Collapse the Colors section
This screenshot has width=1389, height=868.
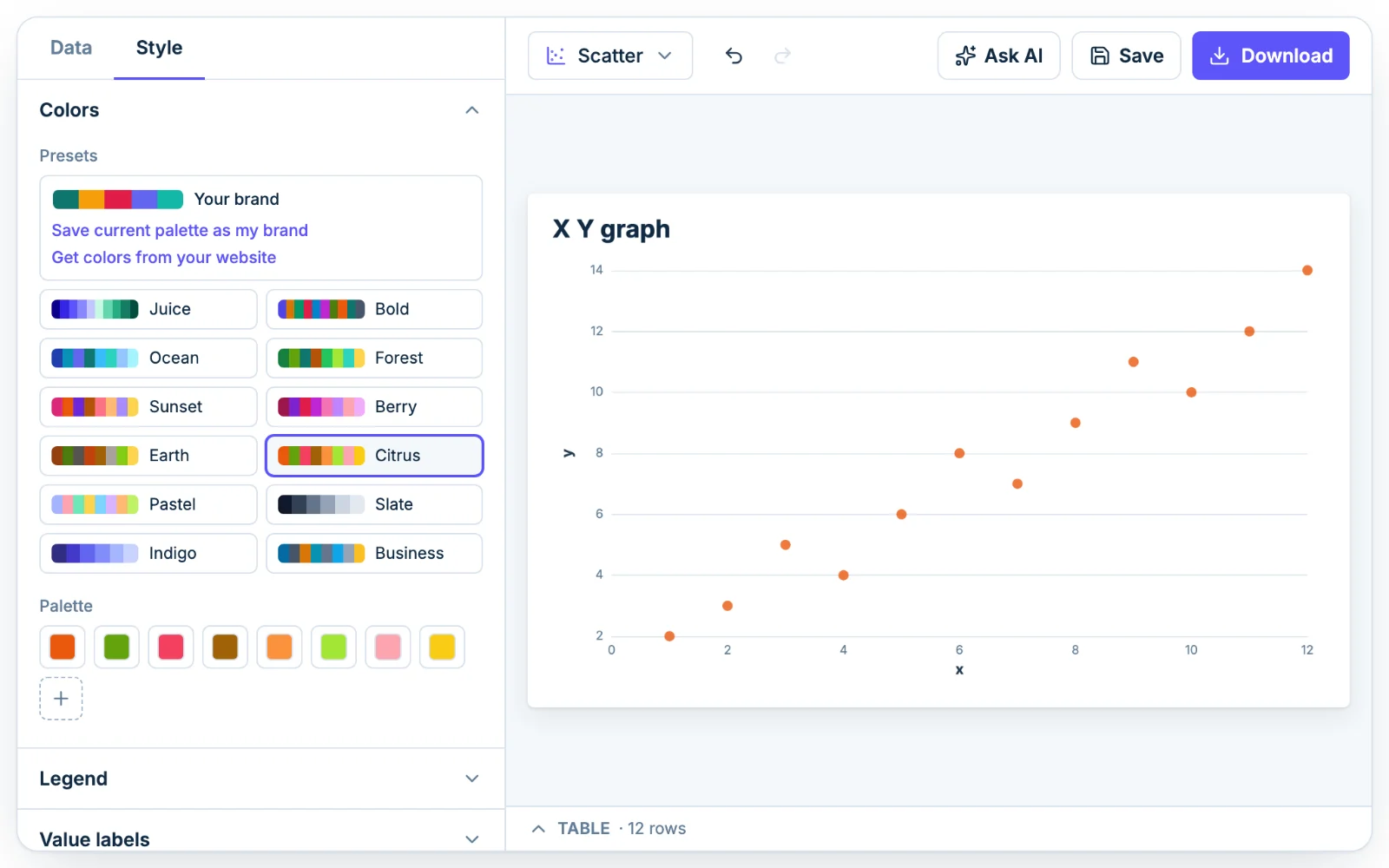472,110
